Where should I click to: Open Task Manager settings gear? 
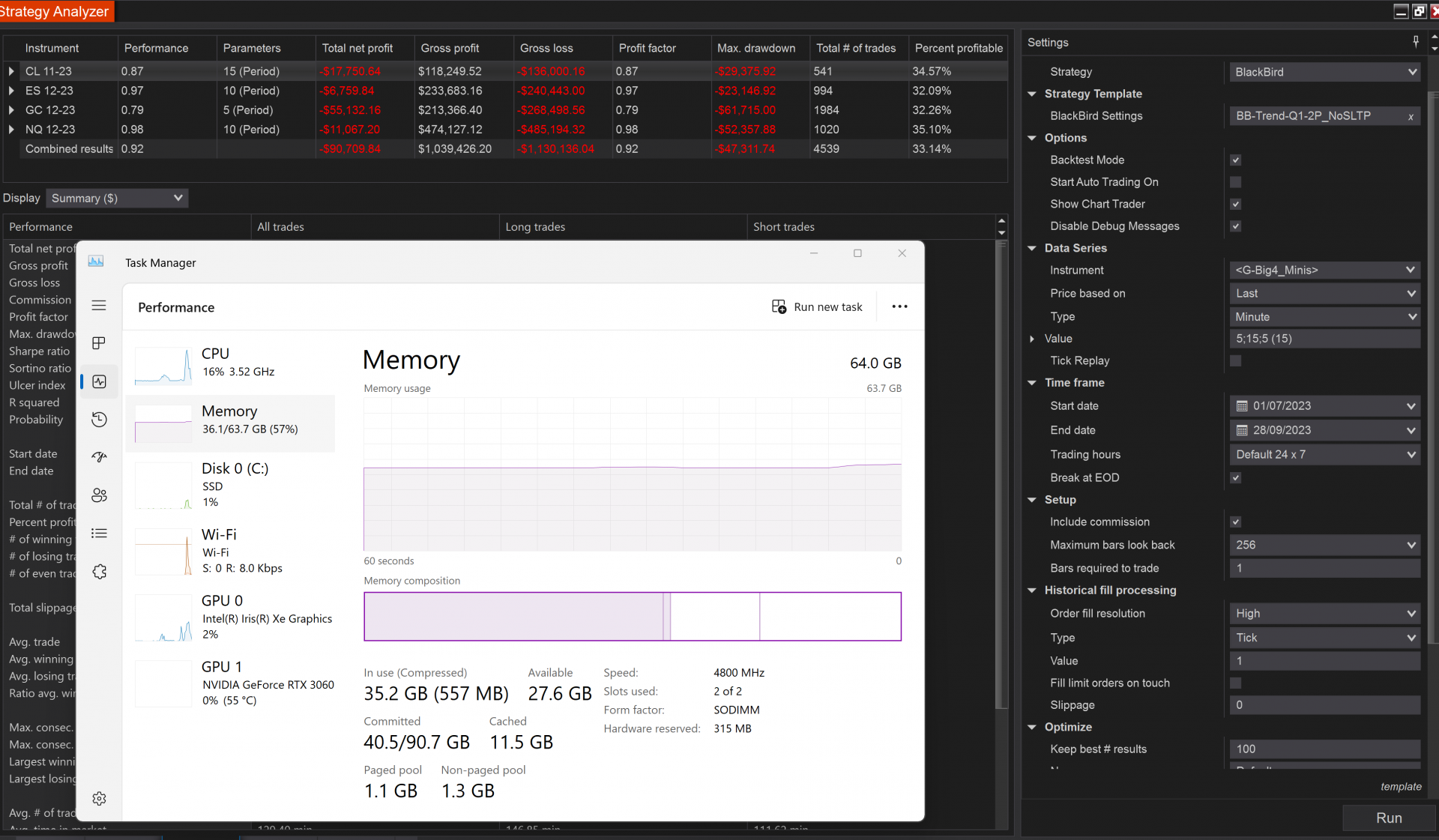pos(99,799)
